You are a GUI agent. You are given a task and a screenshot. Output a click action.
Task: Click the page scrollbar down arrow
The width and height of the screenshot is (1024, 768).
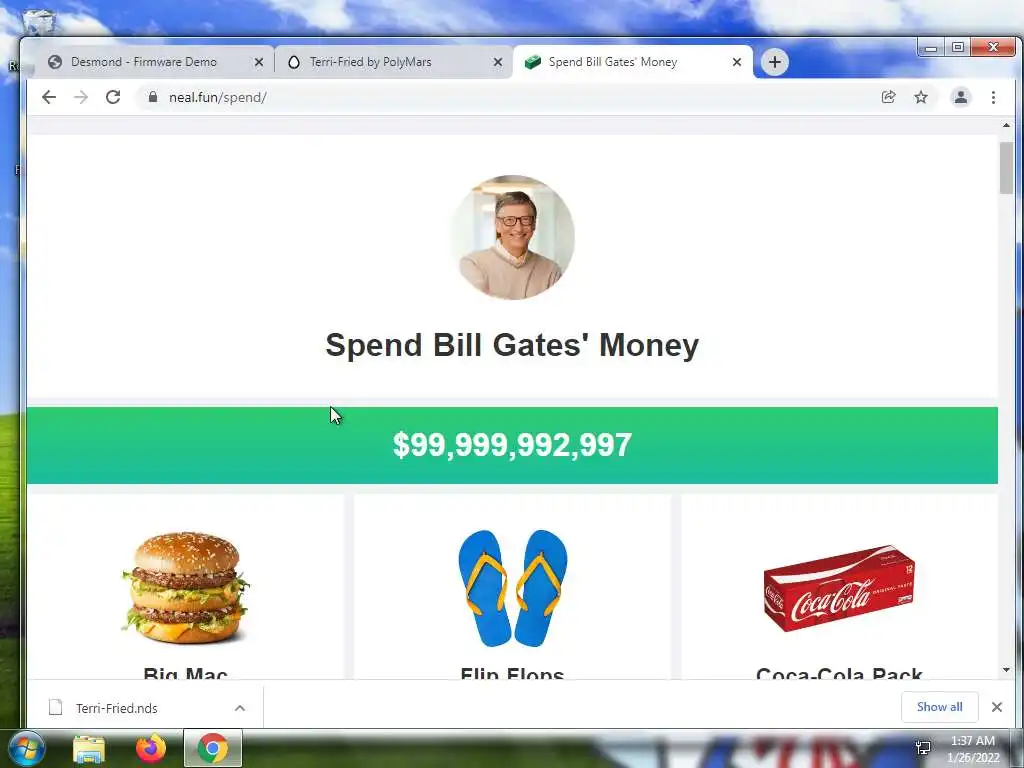tap(1006, 670)
